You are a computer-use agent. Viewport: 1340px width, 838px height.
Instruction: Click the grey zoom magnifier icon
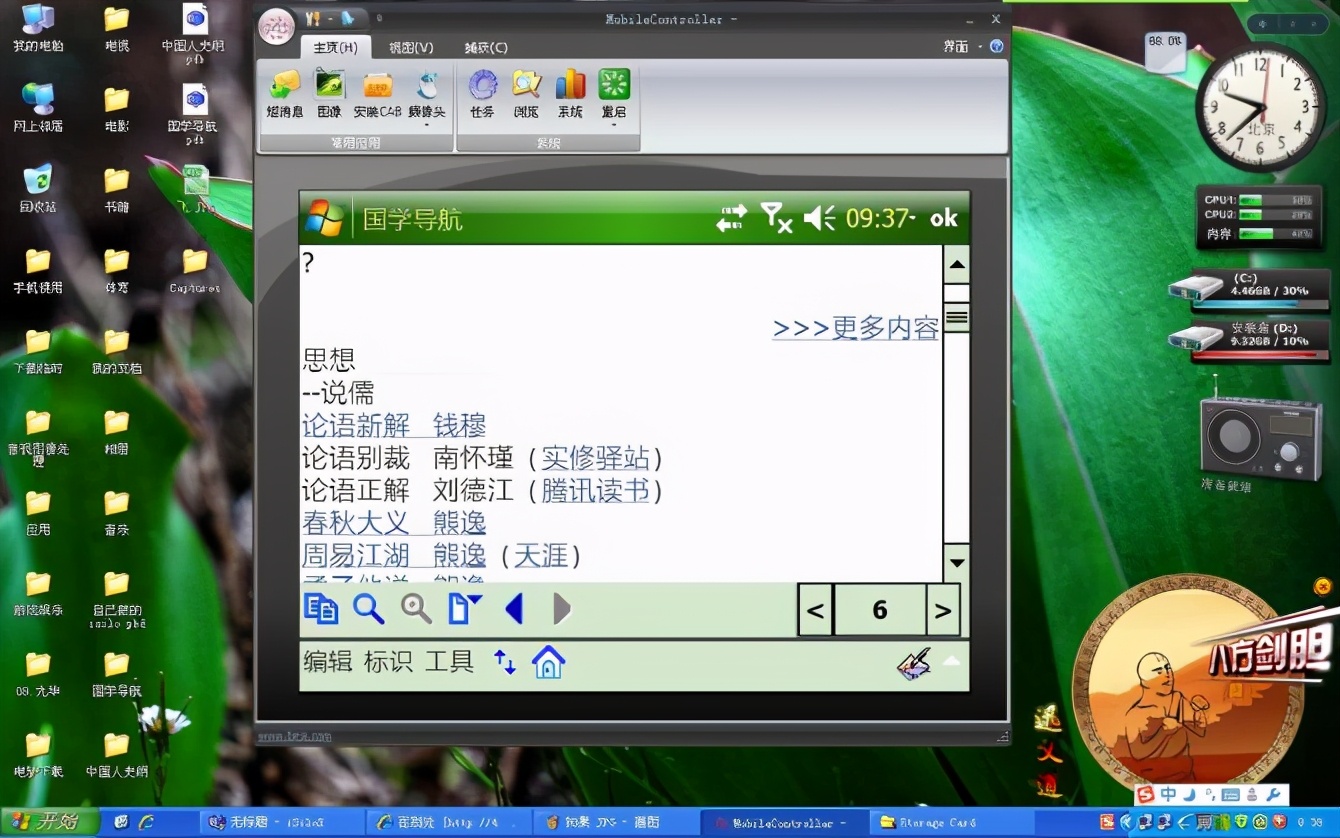tap(416, 608)
